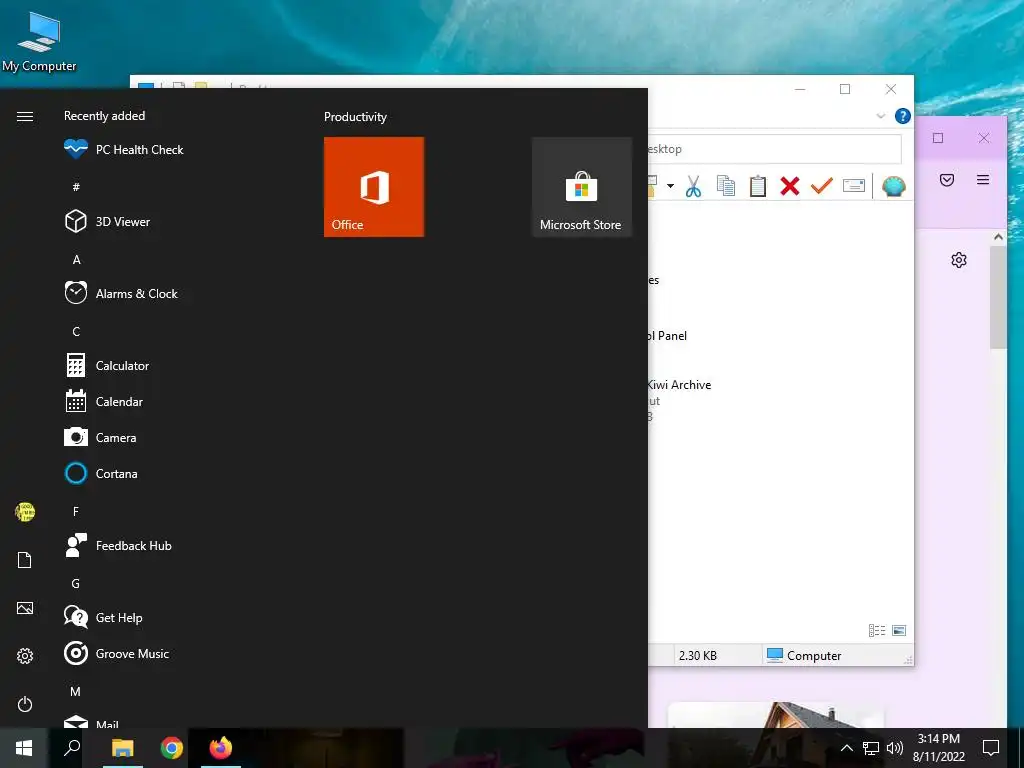Click the Copy toolbar icon

[x=726, y=186]
